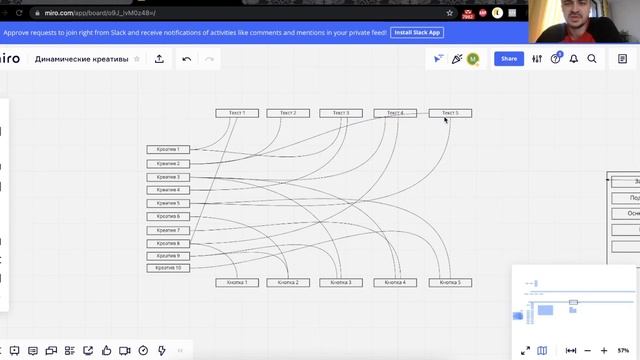
Task: Select the Текст 2 box
Action: 288,113
